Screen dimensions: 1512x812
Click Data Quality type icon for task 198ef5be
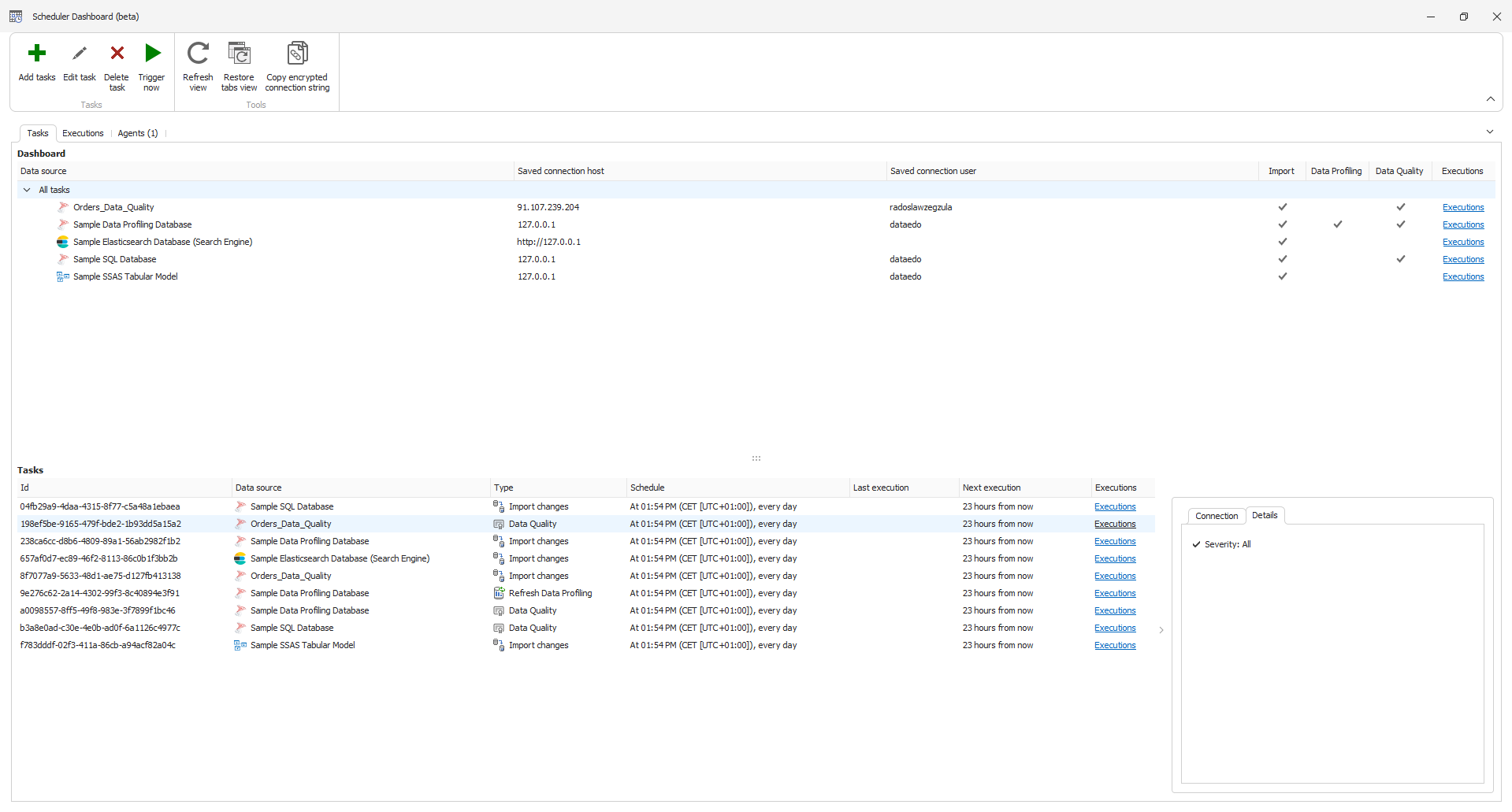(x=499, y=524)
